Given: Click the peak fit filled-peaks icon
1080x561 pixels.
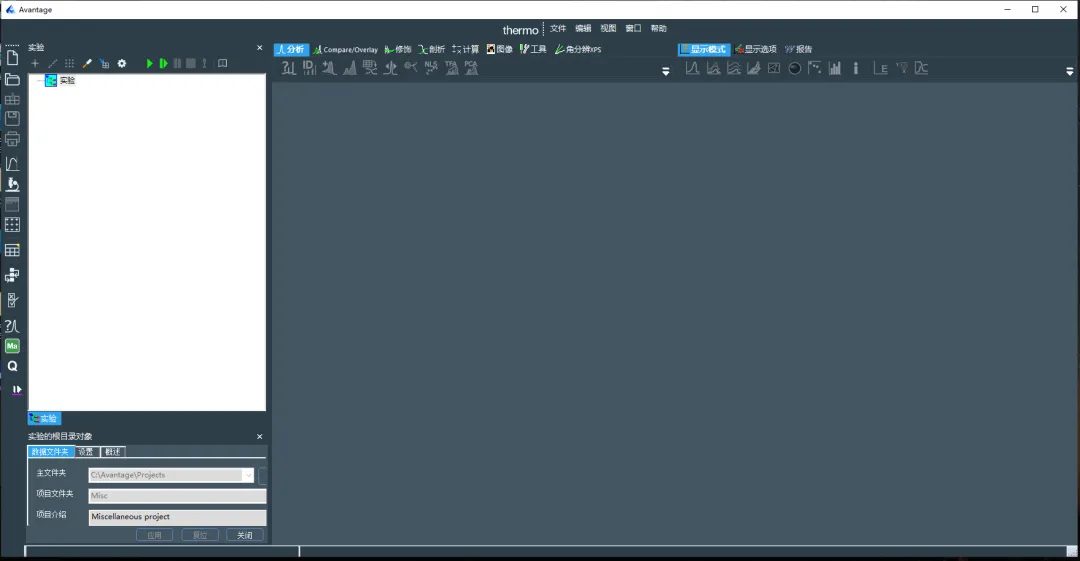Looking at the screenshot, I should pos(350,68).
